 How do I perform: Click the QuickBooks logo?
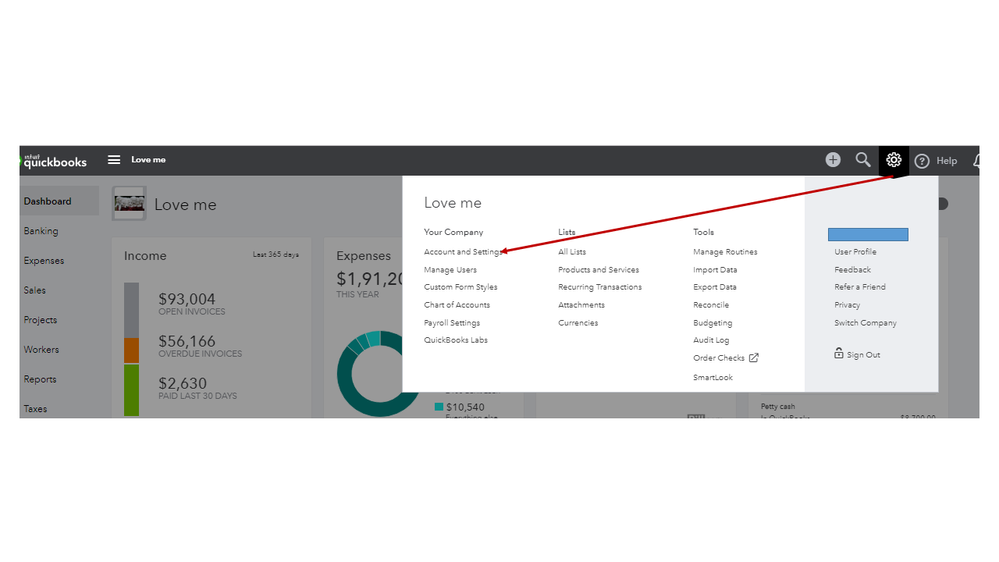click(x=55, y=161)
